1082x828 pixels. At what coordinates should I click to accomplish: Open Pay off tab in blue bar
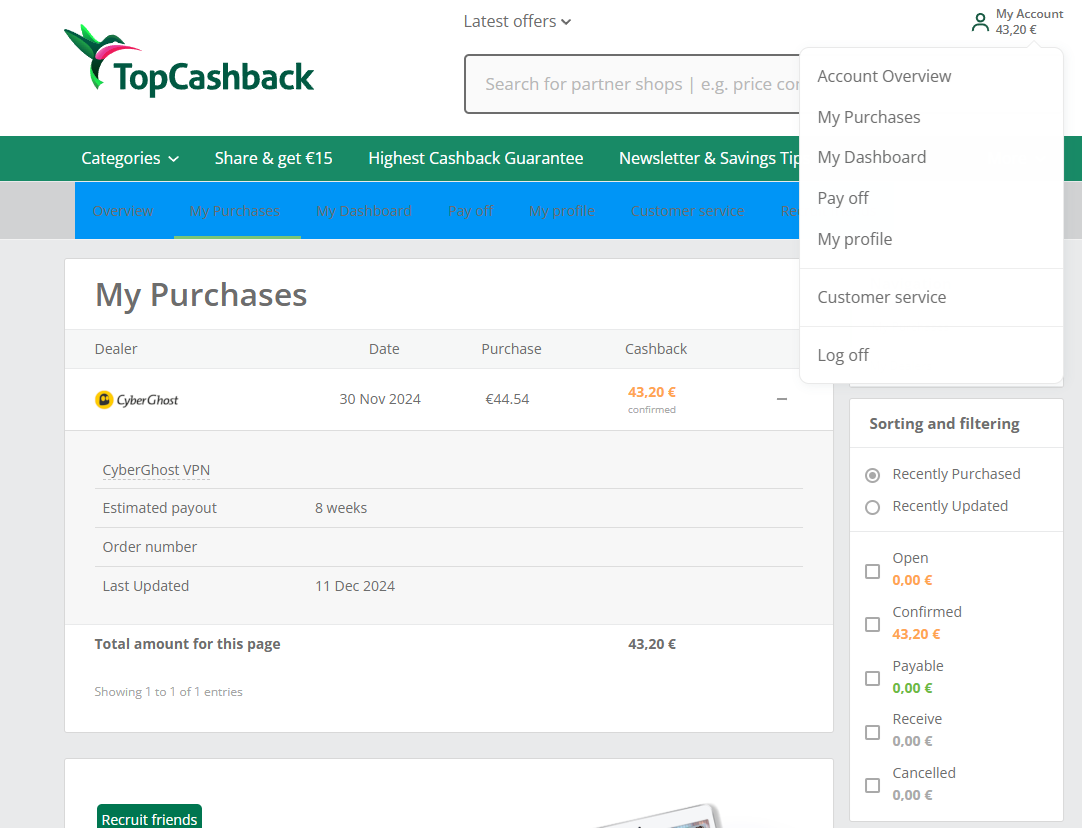[x=470, y=211]
